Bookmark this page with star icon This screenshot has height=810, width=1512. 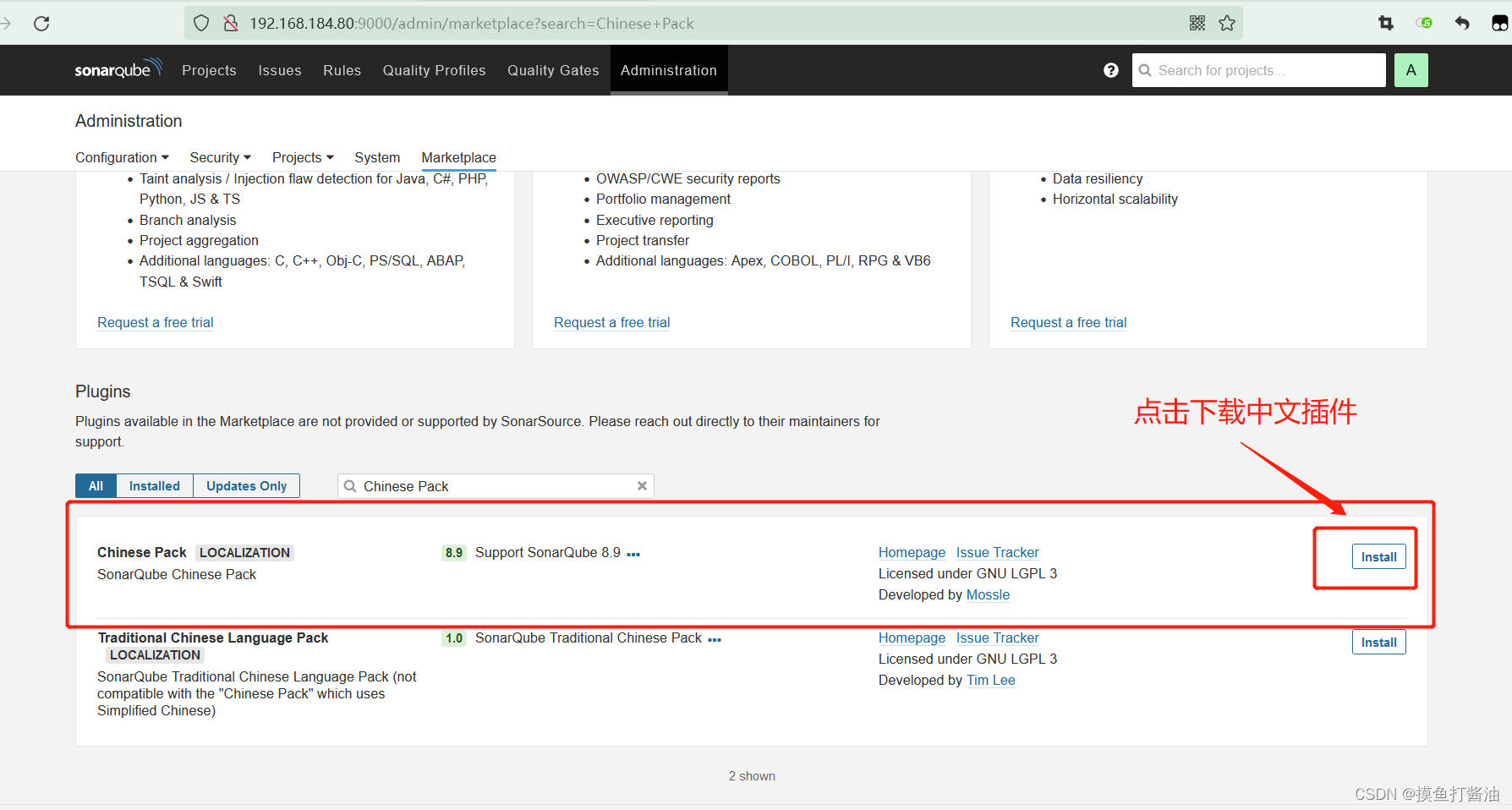coord(1227,24)
